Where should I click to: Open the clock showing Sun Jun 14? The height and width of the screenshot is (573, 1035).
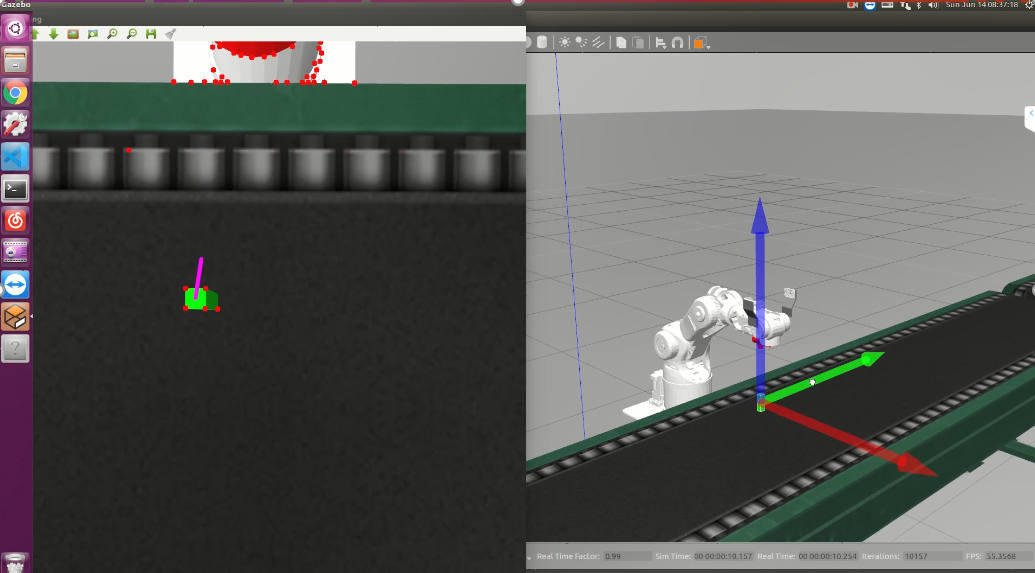click(x=982, y=5)
